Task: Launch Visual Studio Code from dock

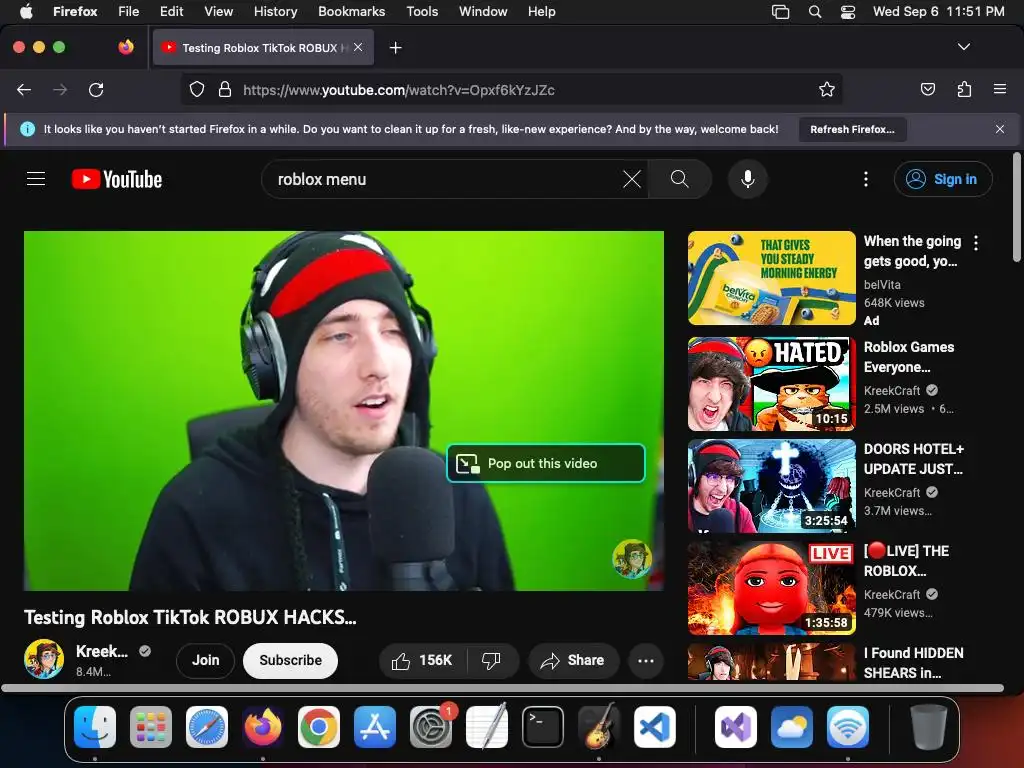Action: click(654, 727)
